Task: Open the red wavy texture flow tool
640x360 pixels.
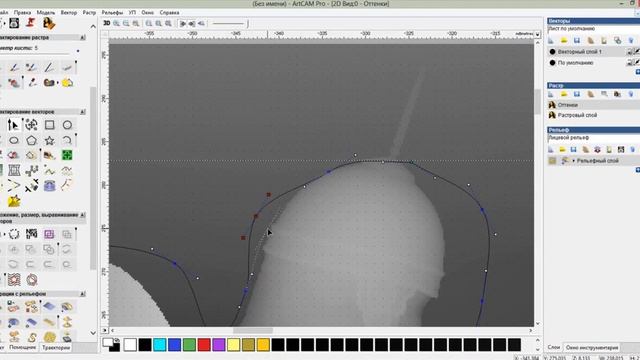Action: pos(13,280)
